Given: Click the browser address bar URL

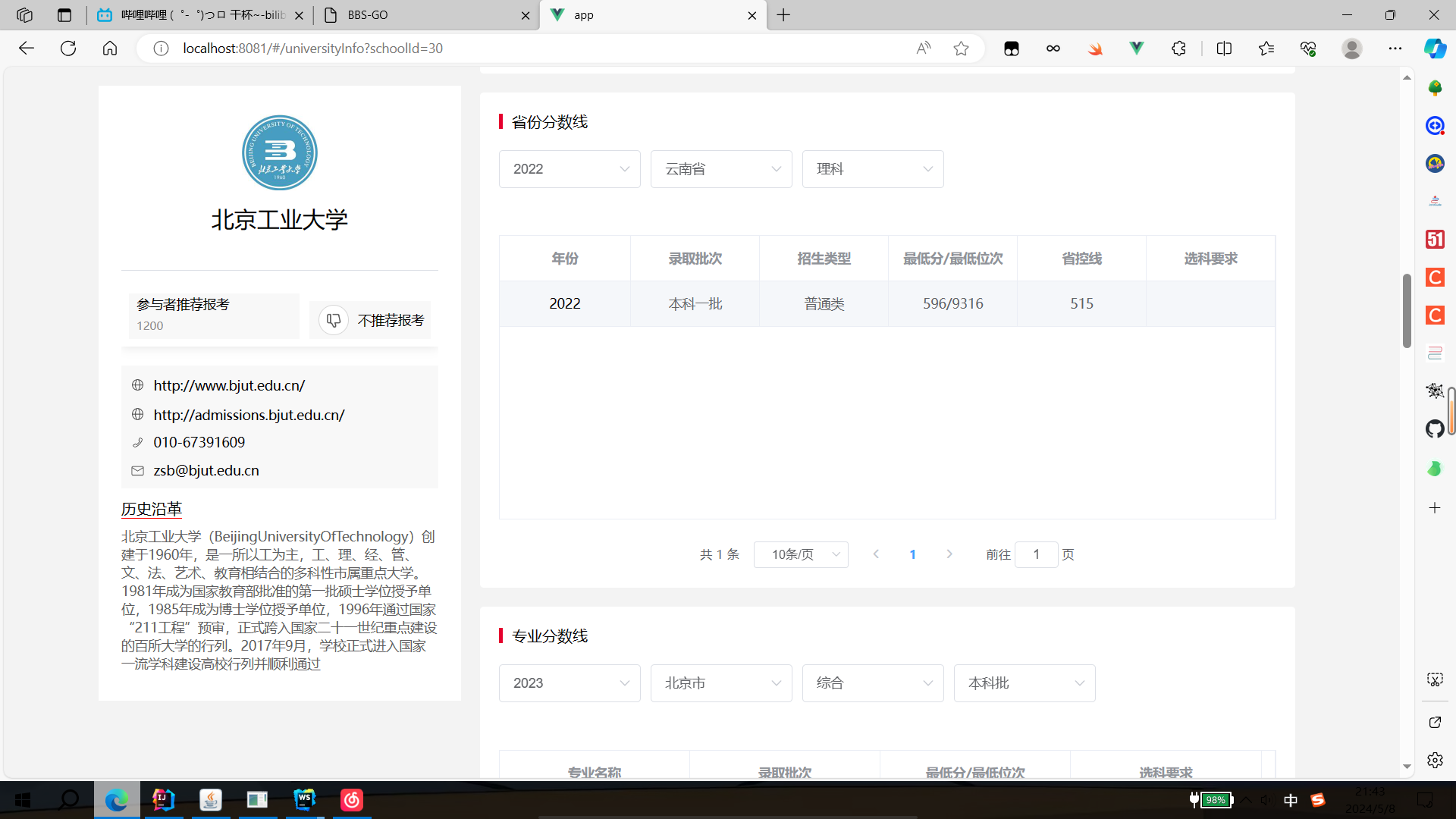Looking at the screenshot, I should [312, 49].
